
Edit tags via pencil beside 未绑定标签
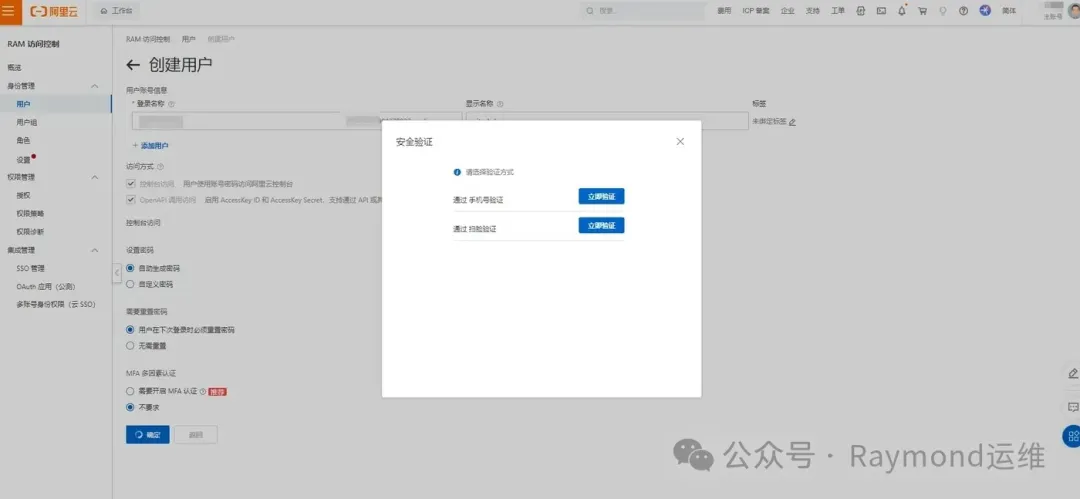pos(792,122)
